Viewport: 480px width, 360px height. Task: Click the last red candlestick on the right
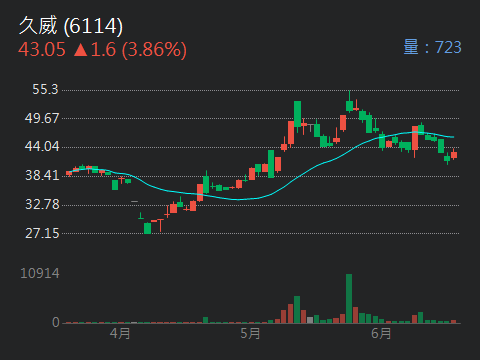[x=454, y=154]
